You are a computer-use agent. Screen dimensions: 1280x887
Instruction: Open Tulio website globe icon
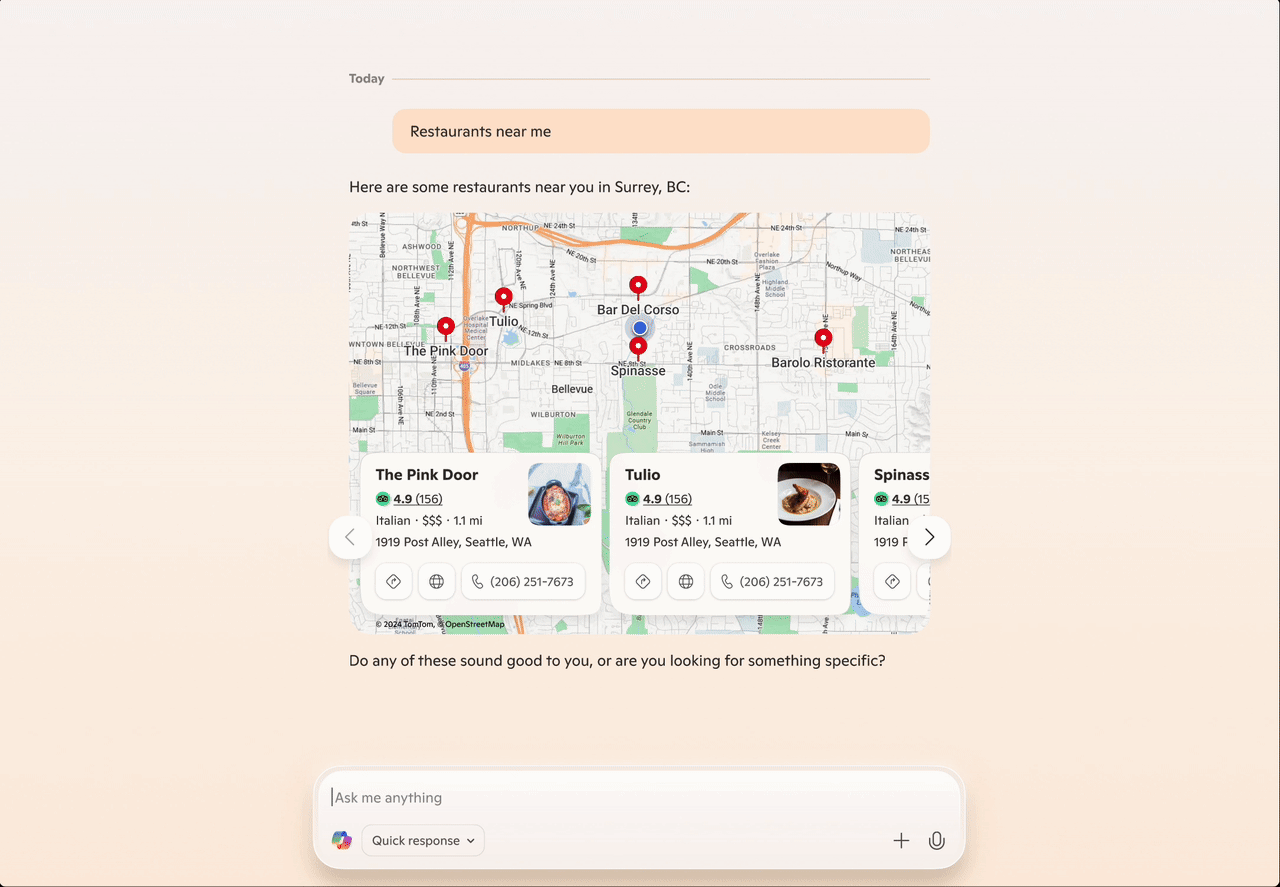tap(686, 581)
